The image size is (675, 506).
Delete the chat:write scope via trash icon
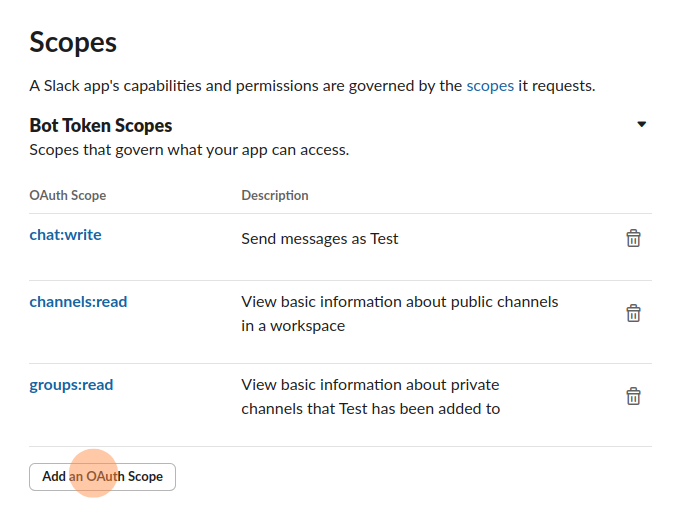[633, 238]
